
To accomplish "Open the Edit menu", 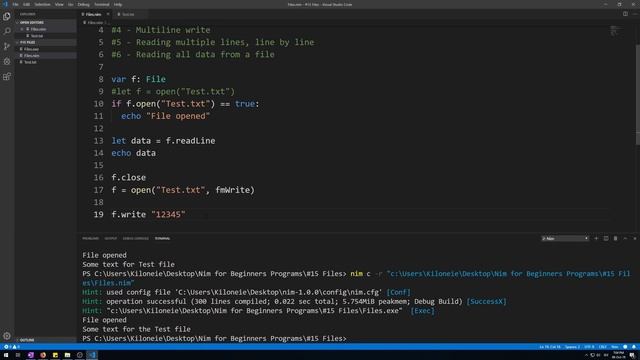I will 27,4.
